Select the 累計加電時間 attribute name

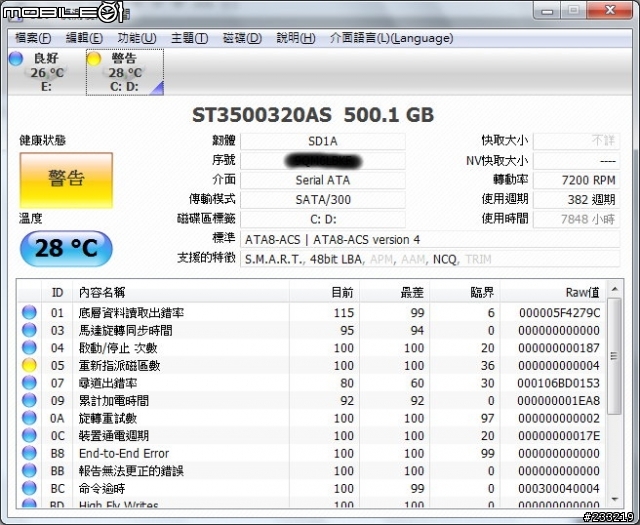pos(113,400)
